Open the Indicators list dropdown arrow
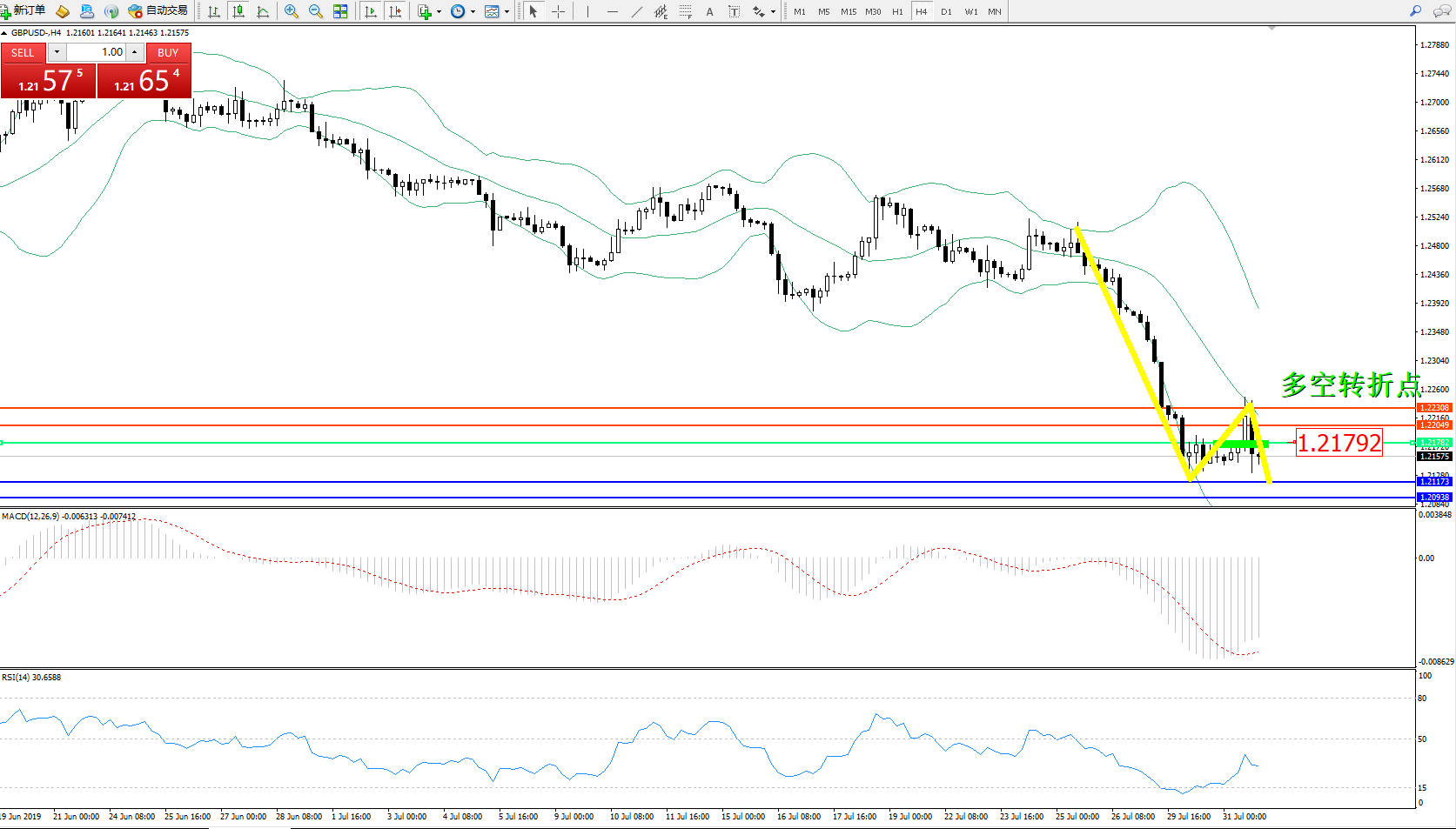 pos(439,12)
